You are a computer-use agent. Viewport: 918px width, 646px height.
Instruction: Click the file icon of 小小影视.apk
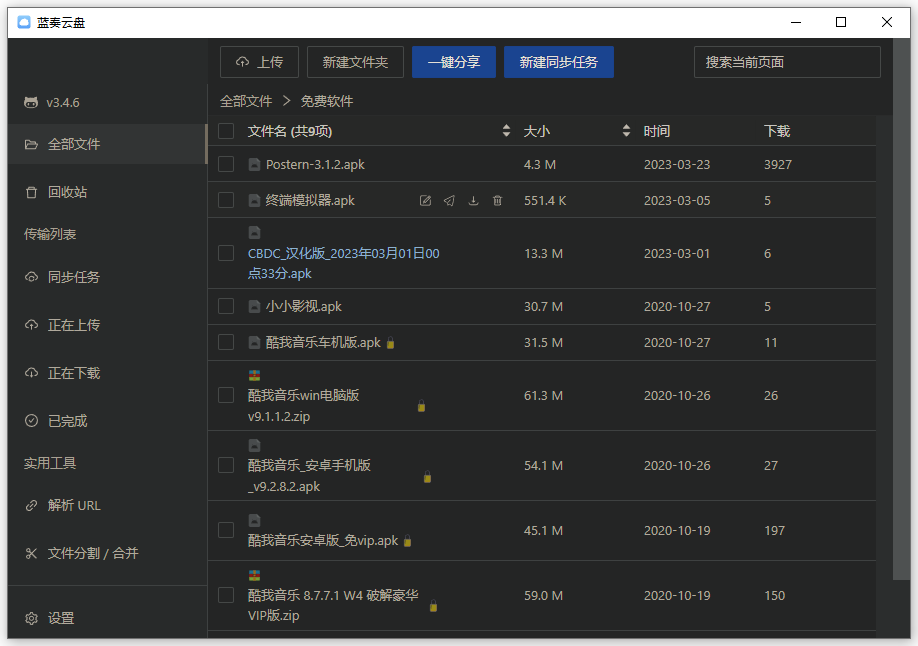pyautogui.click(x=254, y=306)
